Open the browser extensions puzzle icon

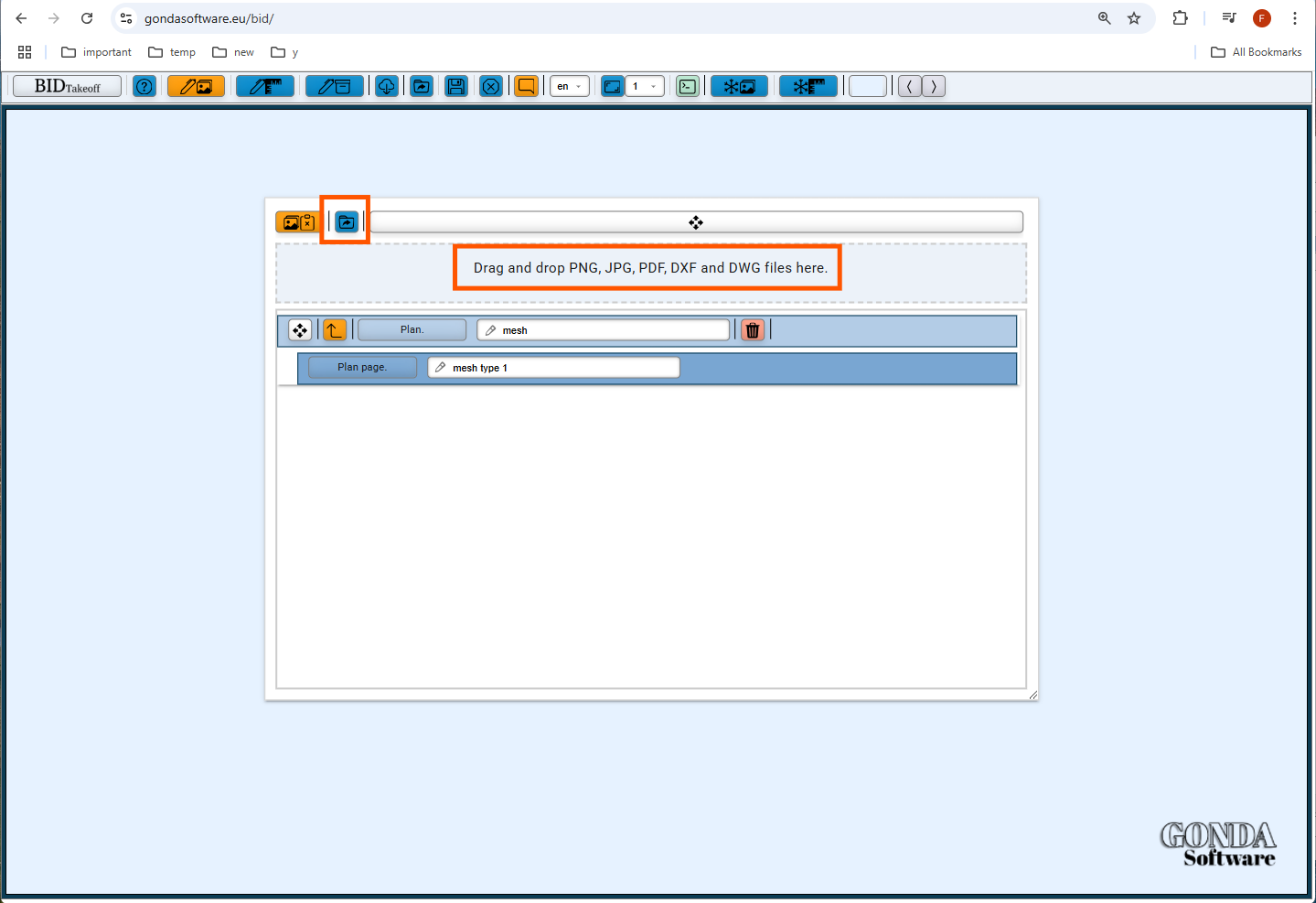coord(1181,18)
